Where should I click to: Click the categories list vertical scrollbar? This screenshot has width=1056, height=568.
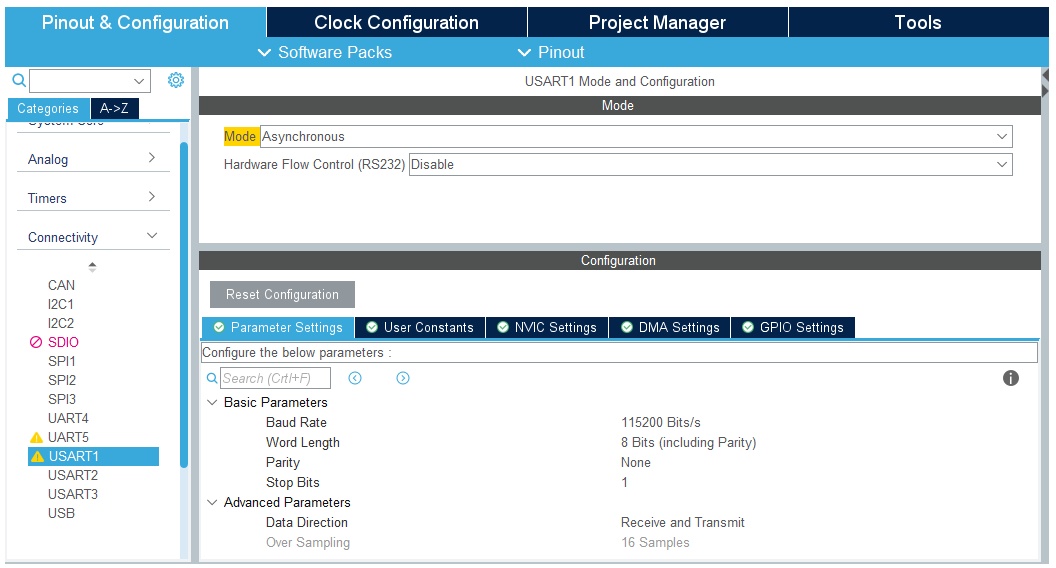click(x=184, y=300)
